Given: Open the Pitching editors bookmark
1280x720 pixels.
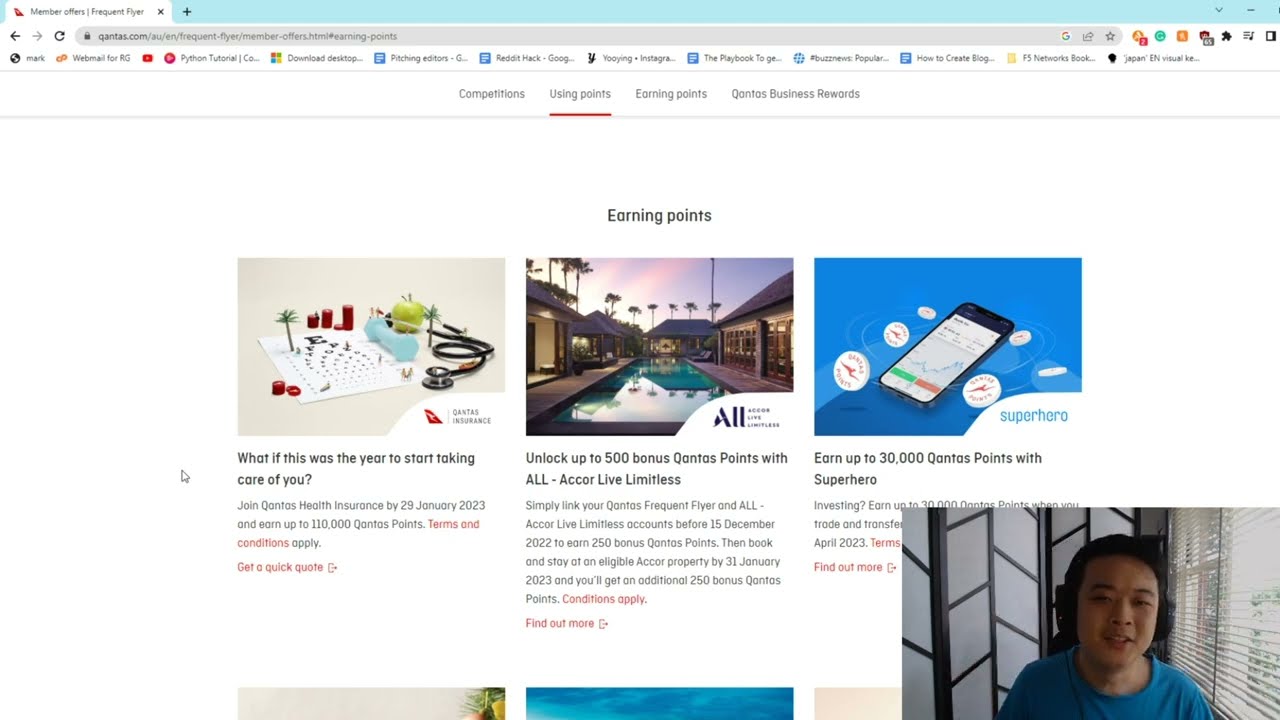Looking at the screenshot, I should tap(421, 58).
